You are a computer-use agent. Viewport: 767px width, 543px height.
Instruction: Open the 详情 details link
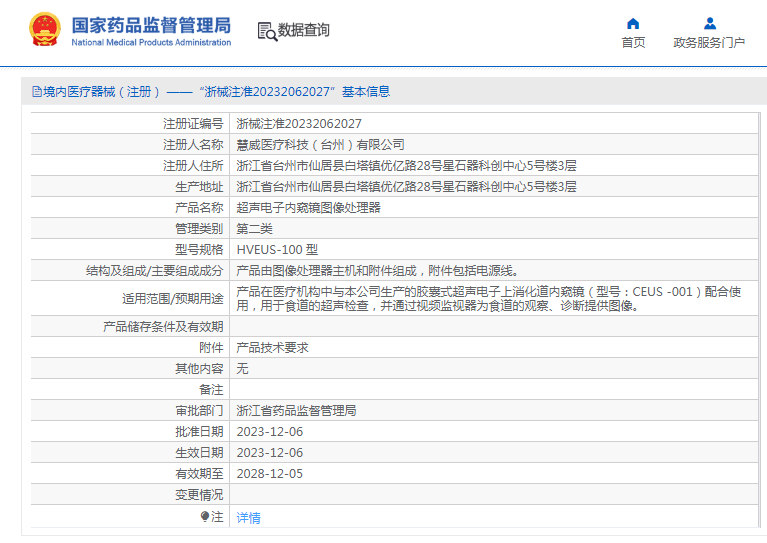(x=248, y=518)
